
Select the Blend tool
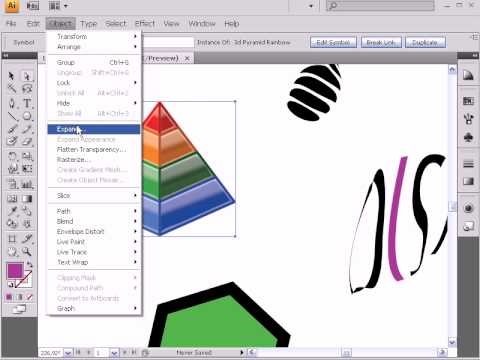click(27, 211)
